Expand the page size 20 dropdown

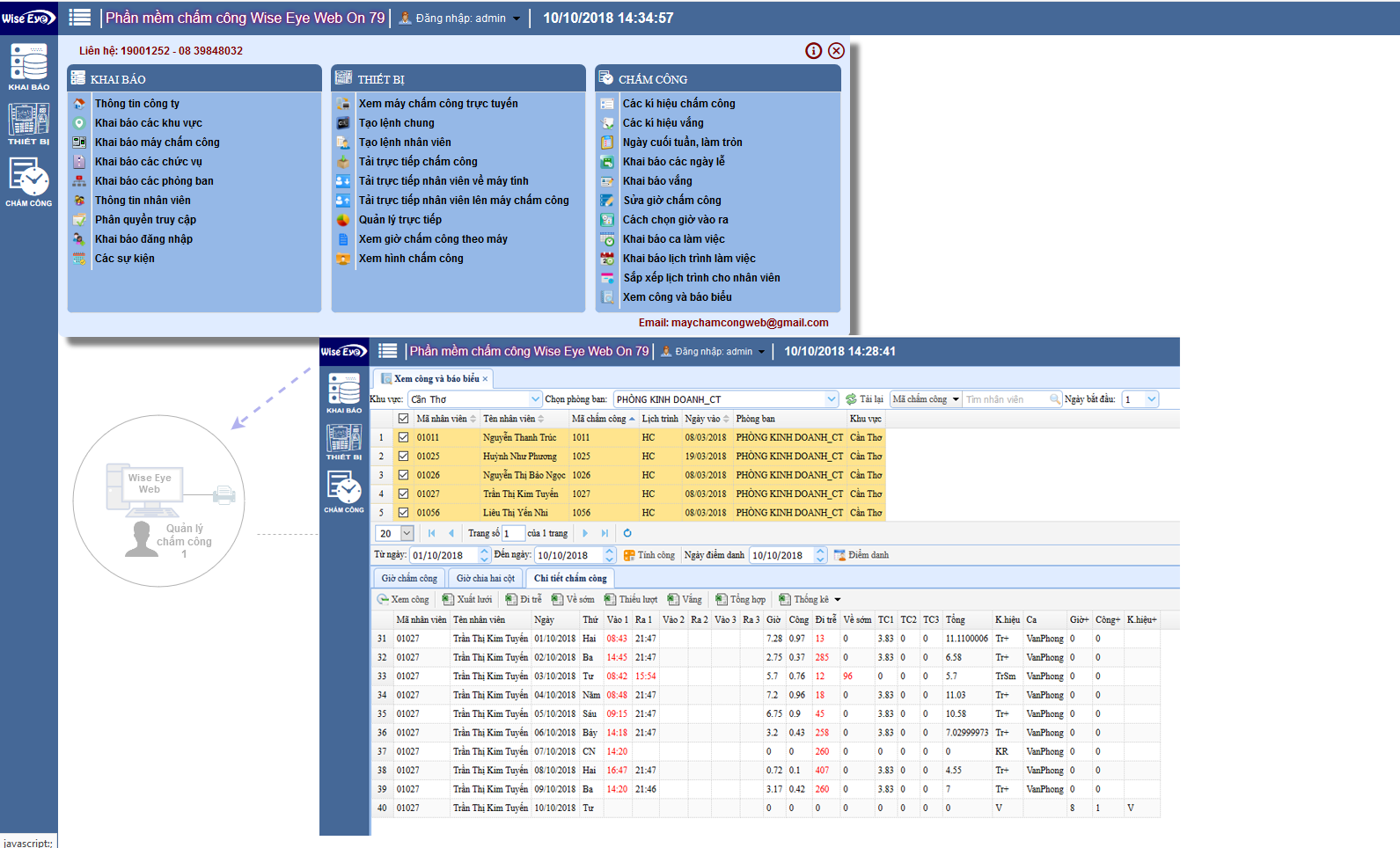click(407, 533)
